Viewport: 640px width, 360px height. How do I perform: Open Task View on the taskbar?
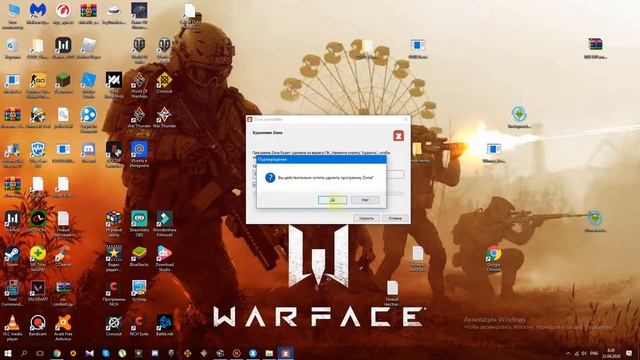(40, 353)
